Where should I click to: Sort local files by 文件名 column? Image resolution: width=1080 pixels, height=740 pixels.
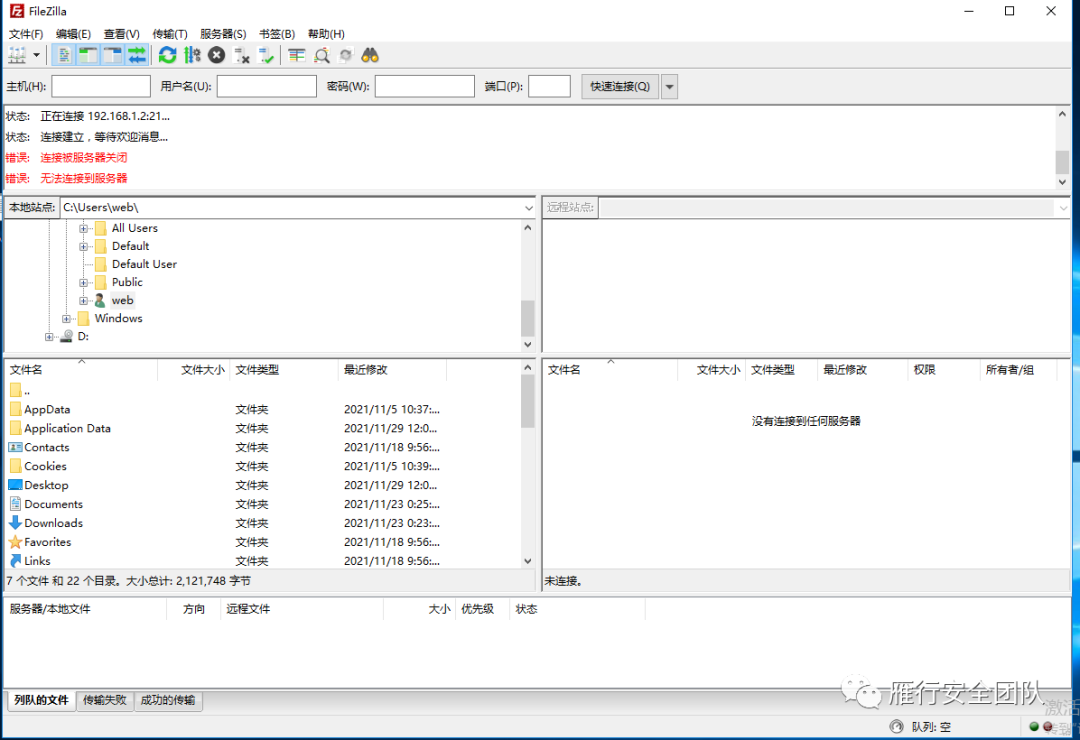81,370
